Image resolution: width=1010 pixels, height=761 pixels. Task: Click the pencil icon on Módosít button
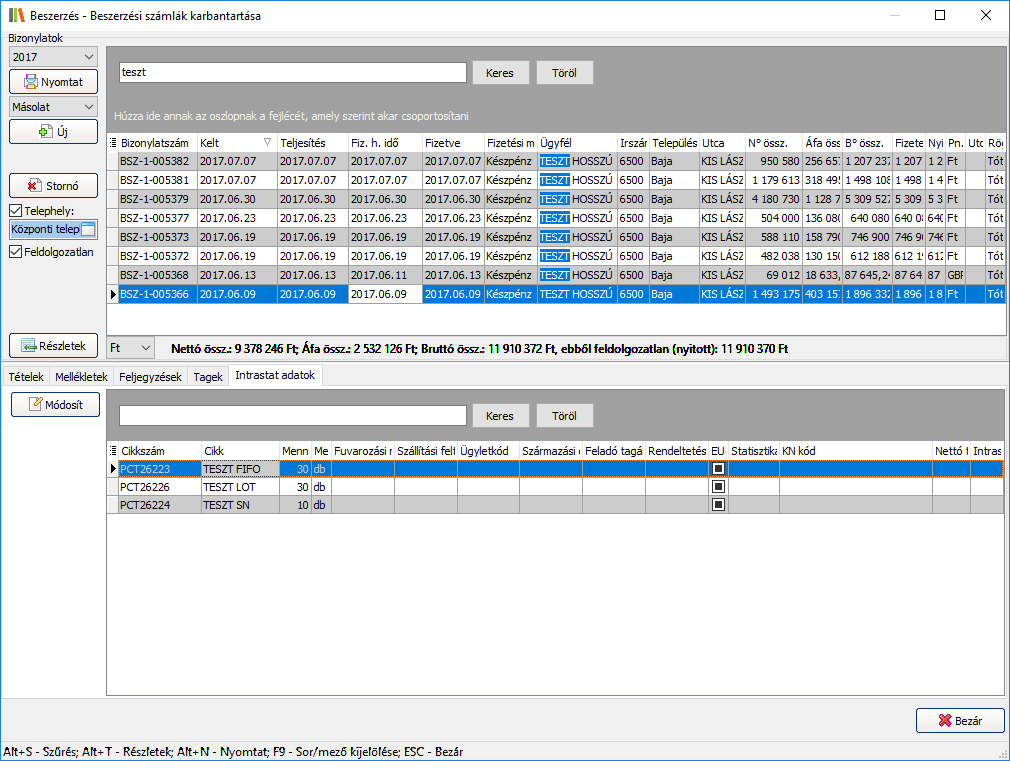(x=35, y=404)
